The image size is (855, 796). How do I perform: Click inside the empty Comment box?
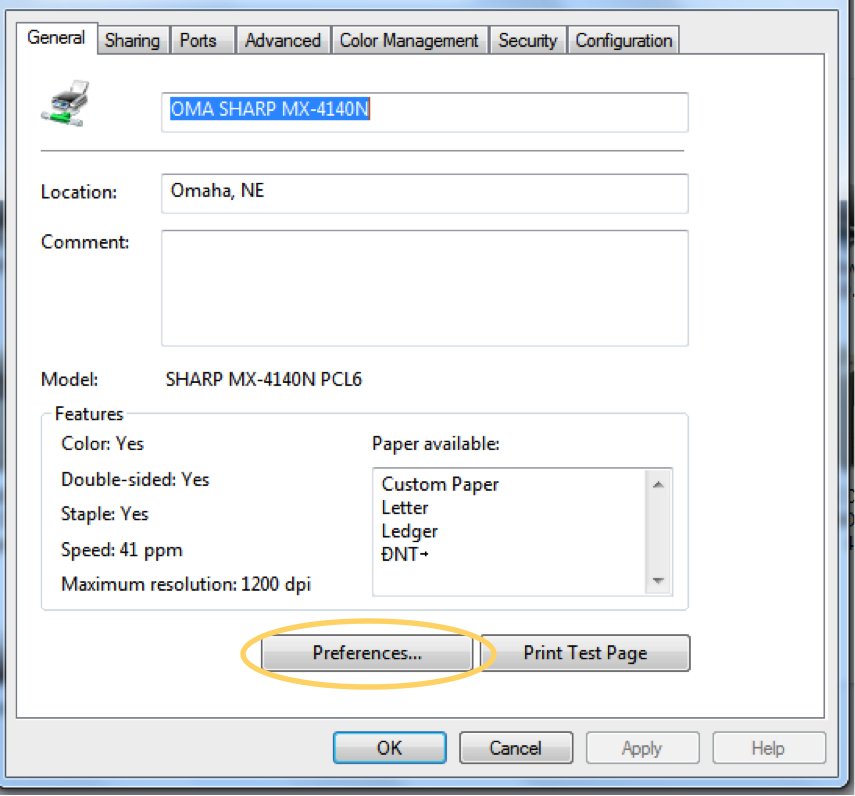point(424,287)
